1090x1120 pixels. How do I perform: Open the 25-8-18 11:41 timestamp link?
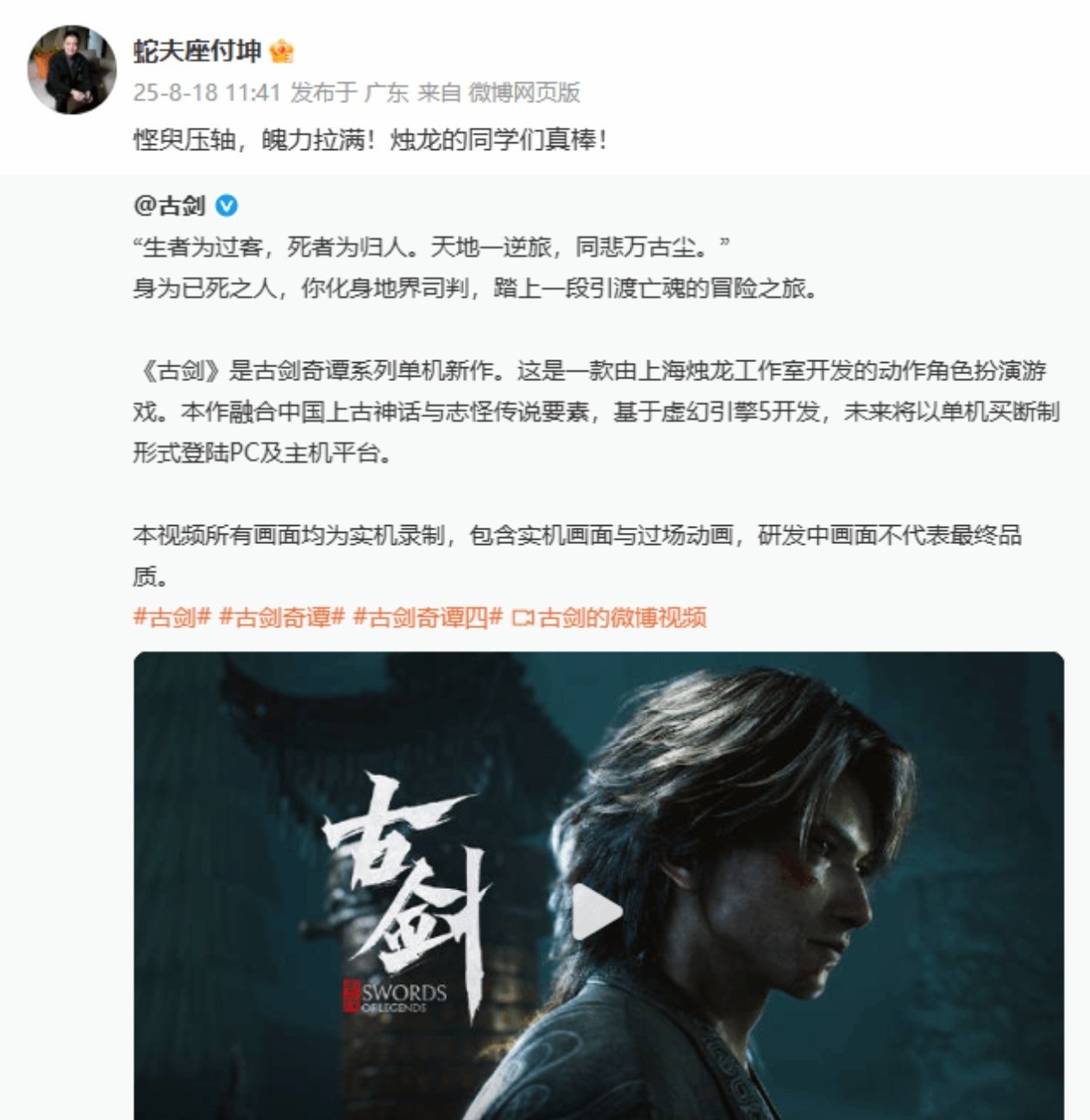tap(207, 92)
